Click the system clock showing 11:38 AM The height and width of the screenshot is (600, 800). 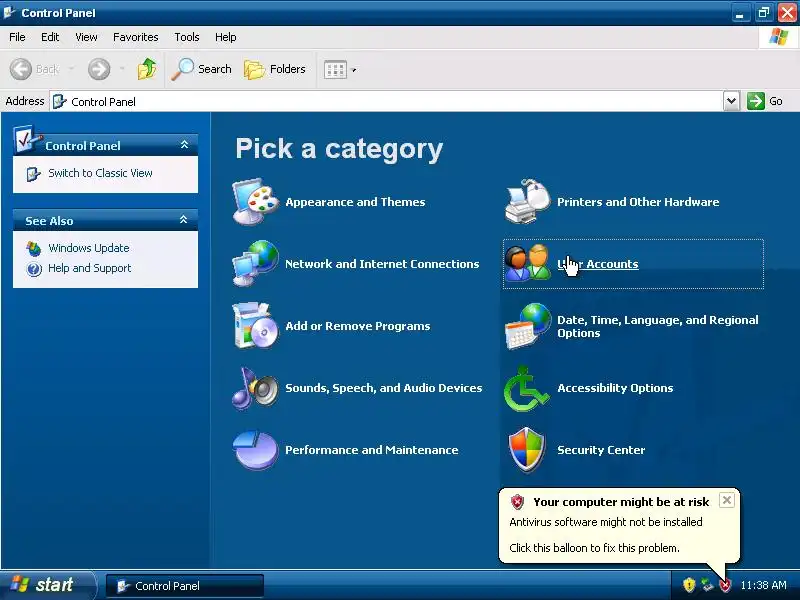pyautogui.click(x=763, y=585)
